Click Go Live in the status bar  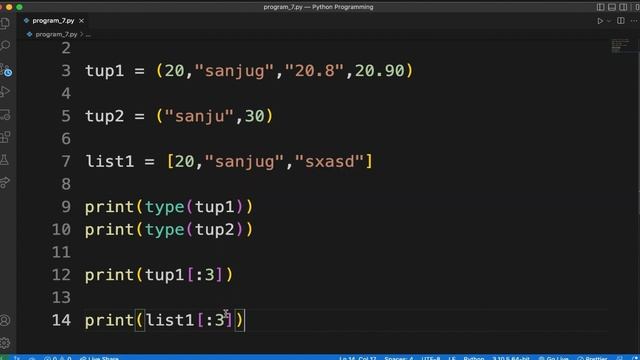(x=553, y=358)
